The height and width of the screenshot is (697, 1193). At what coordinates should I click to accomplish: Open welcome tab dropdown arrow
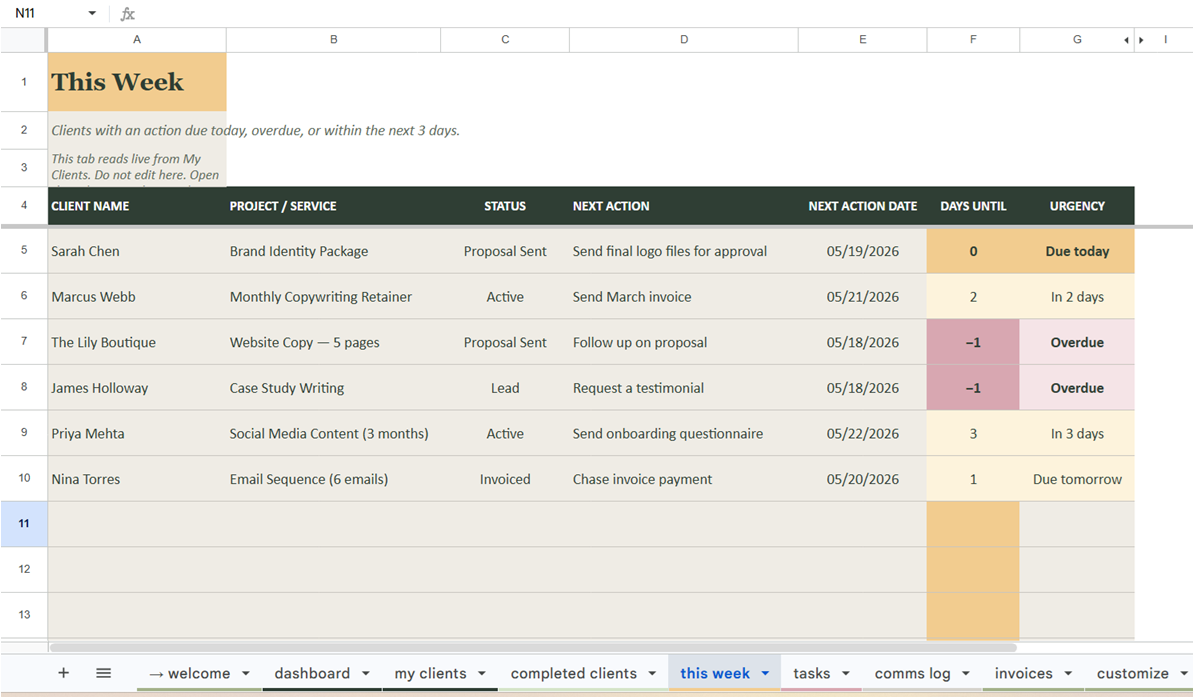tap(246, 673)
